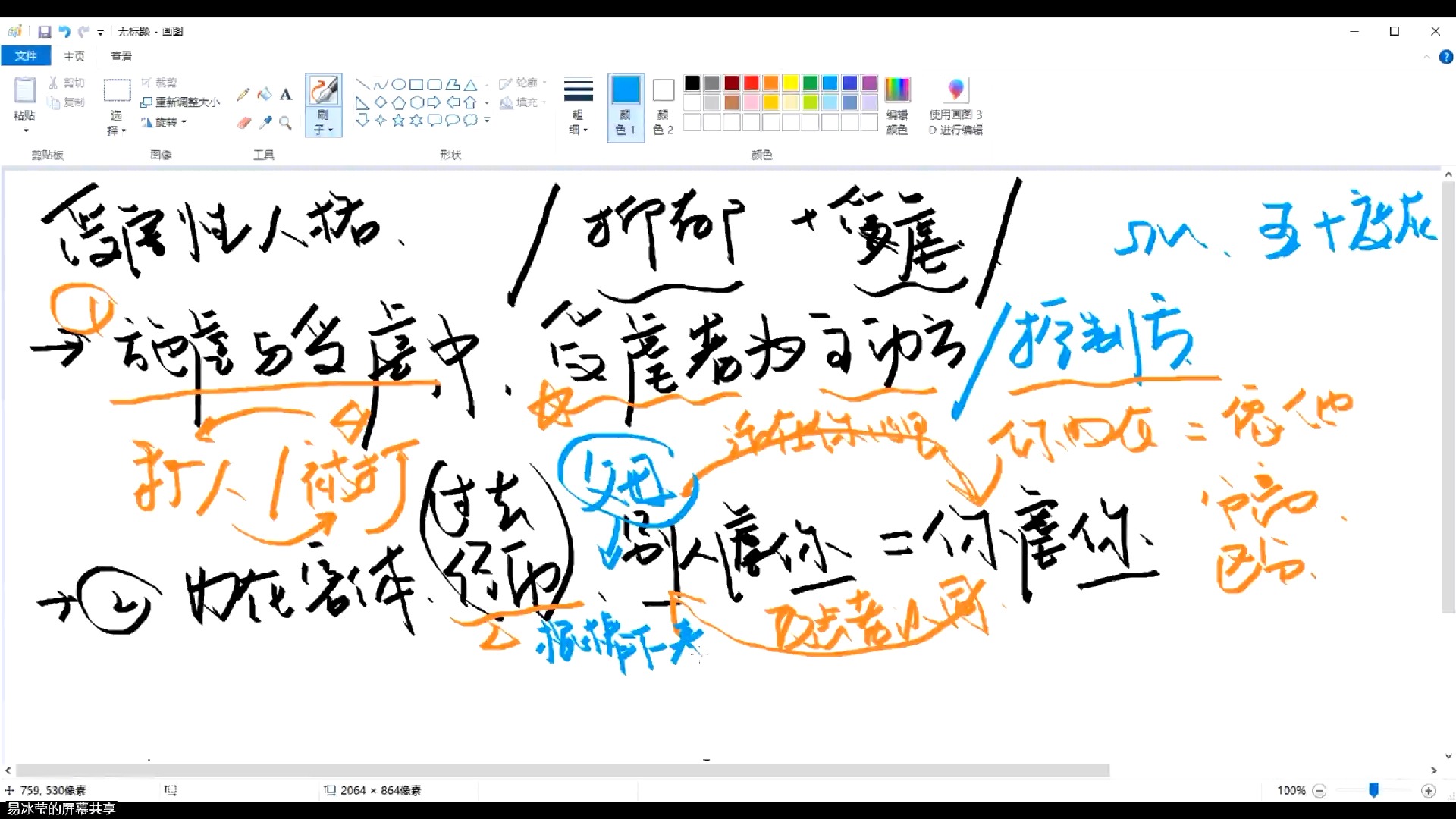1456x819 pixels.
Task: Open the 填充 shape fill dropdown
Action: tap(522, 102)
